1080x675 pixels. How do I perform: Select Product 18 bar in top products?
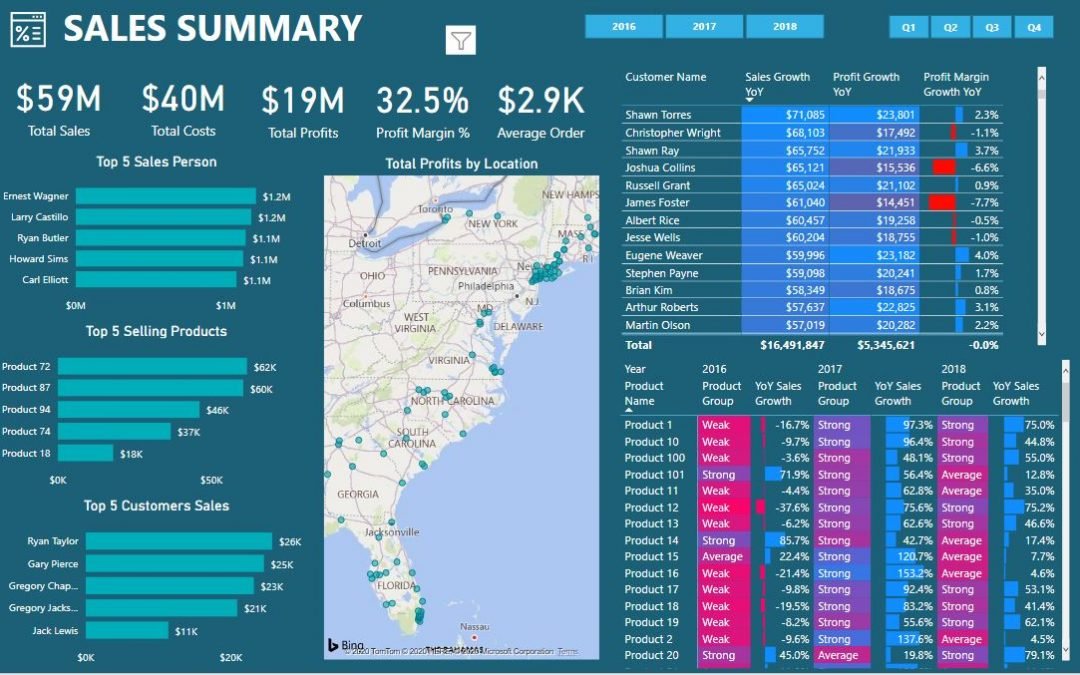85,453
